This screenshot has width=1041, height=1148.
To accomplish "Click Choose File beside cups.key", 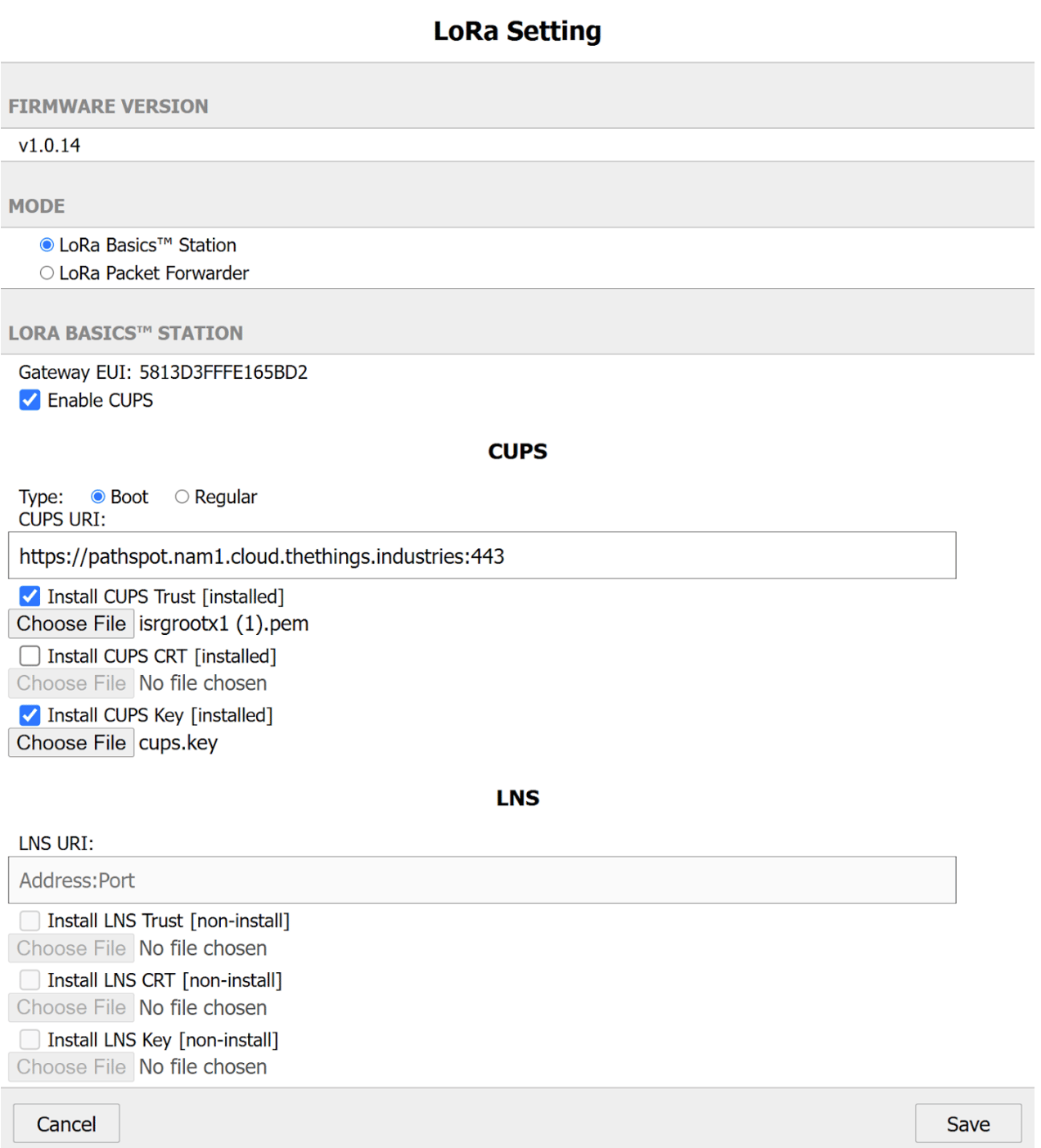I will (x=70, y=742).
